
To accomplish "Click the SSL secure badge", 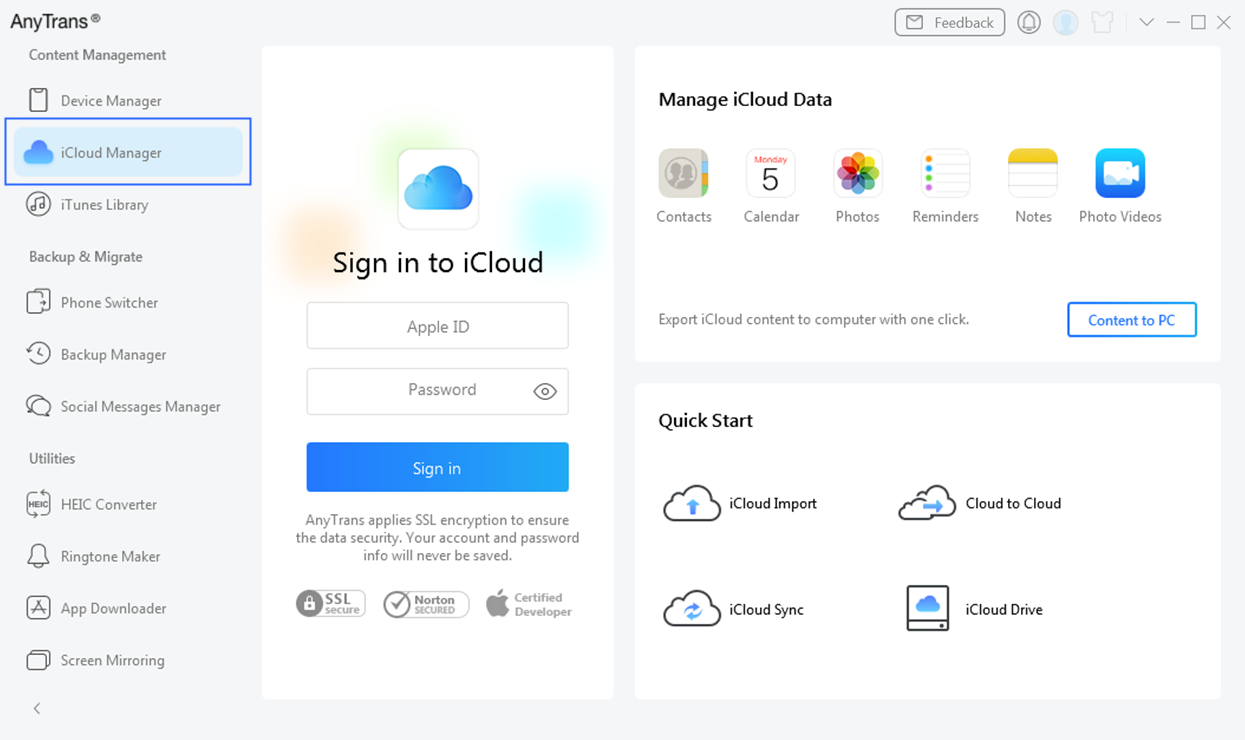I will (331, 604).
